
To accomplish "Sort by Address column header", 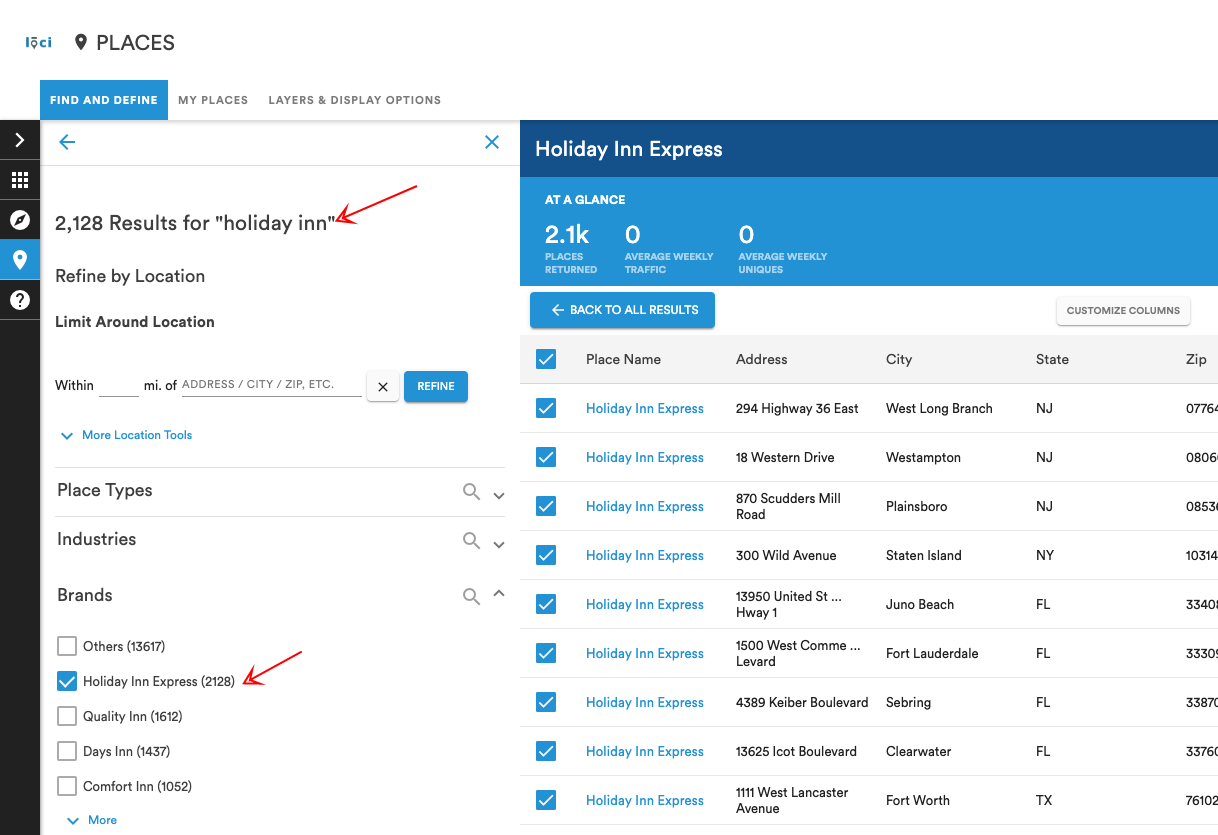I will coord(762,359).
